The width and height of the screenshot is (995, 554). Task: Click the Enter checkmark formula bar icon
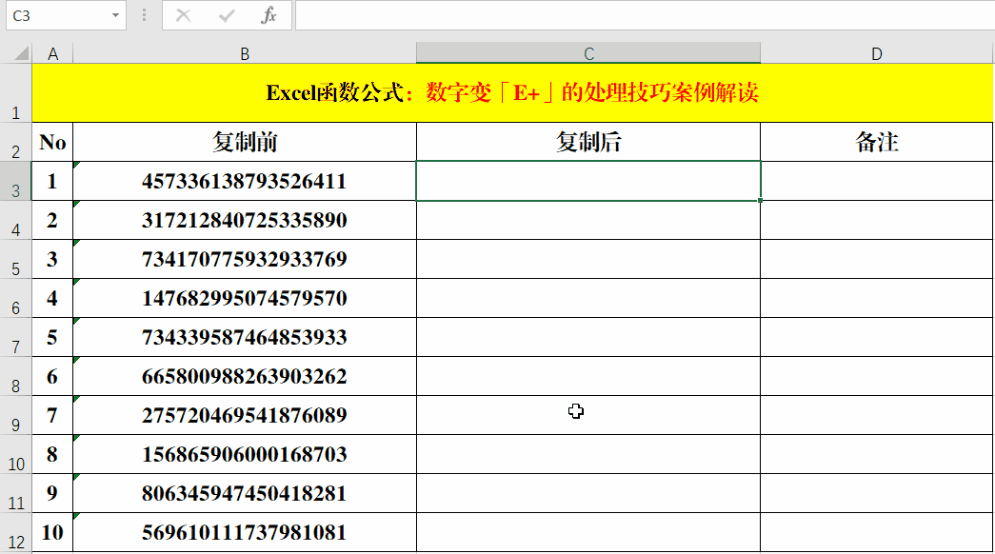pyautogui.click(x=226, y=15)
